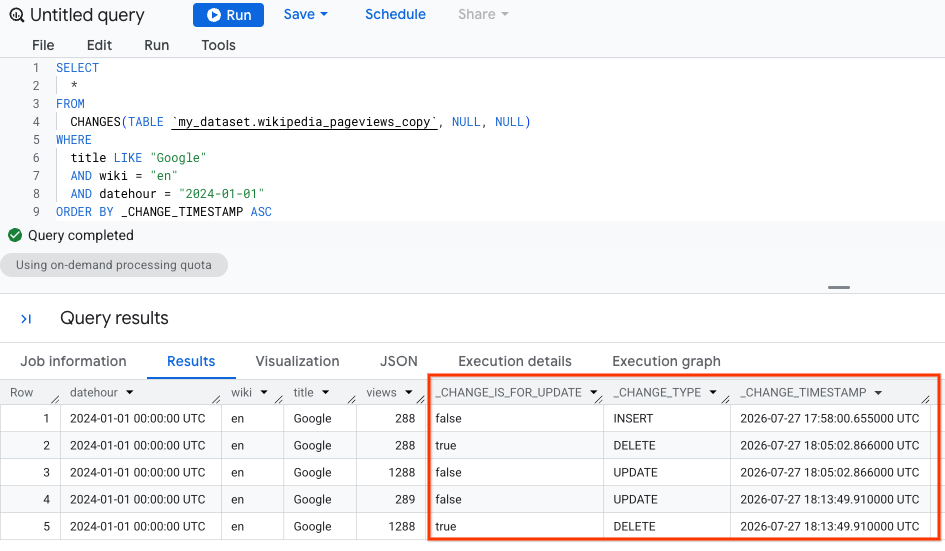Screen dimensions: 945x551
Task: Click the panel divider drag handle bar
Action: pos(839,288)
